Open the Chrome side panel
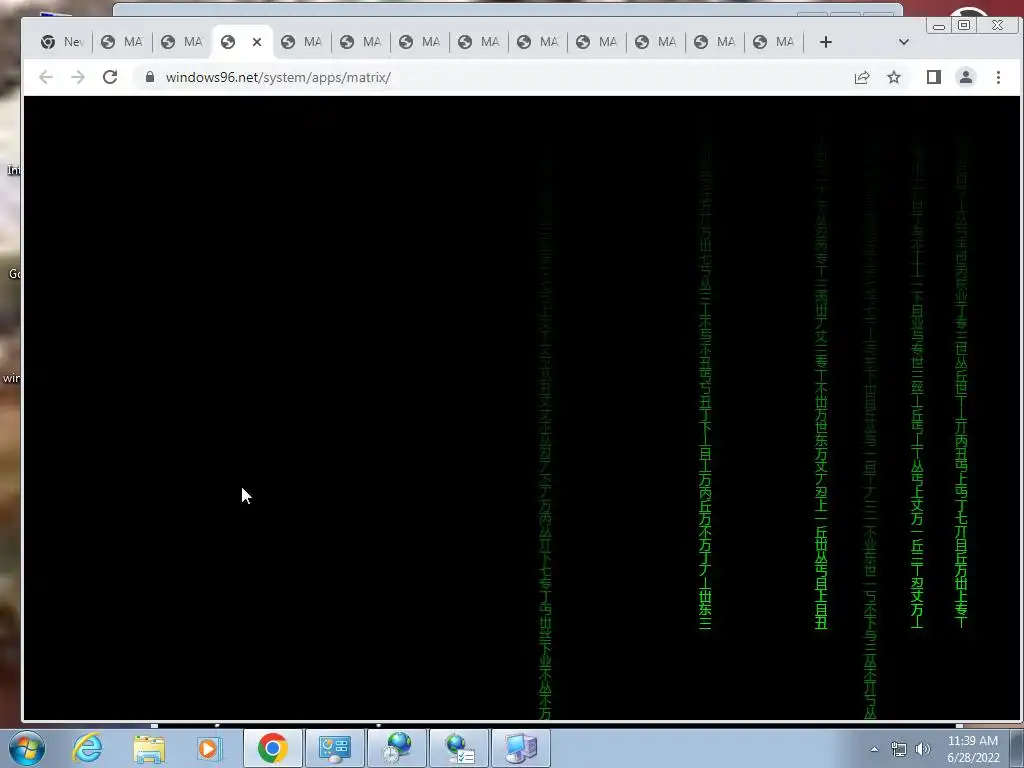Viewport: 1024px width, 768px height. [x=934, y=77]
